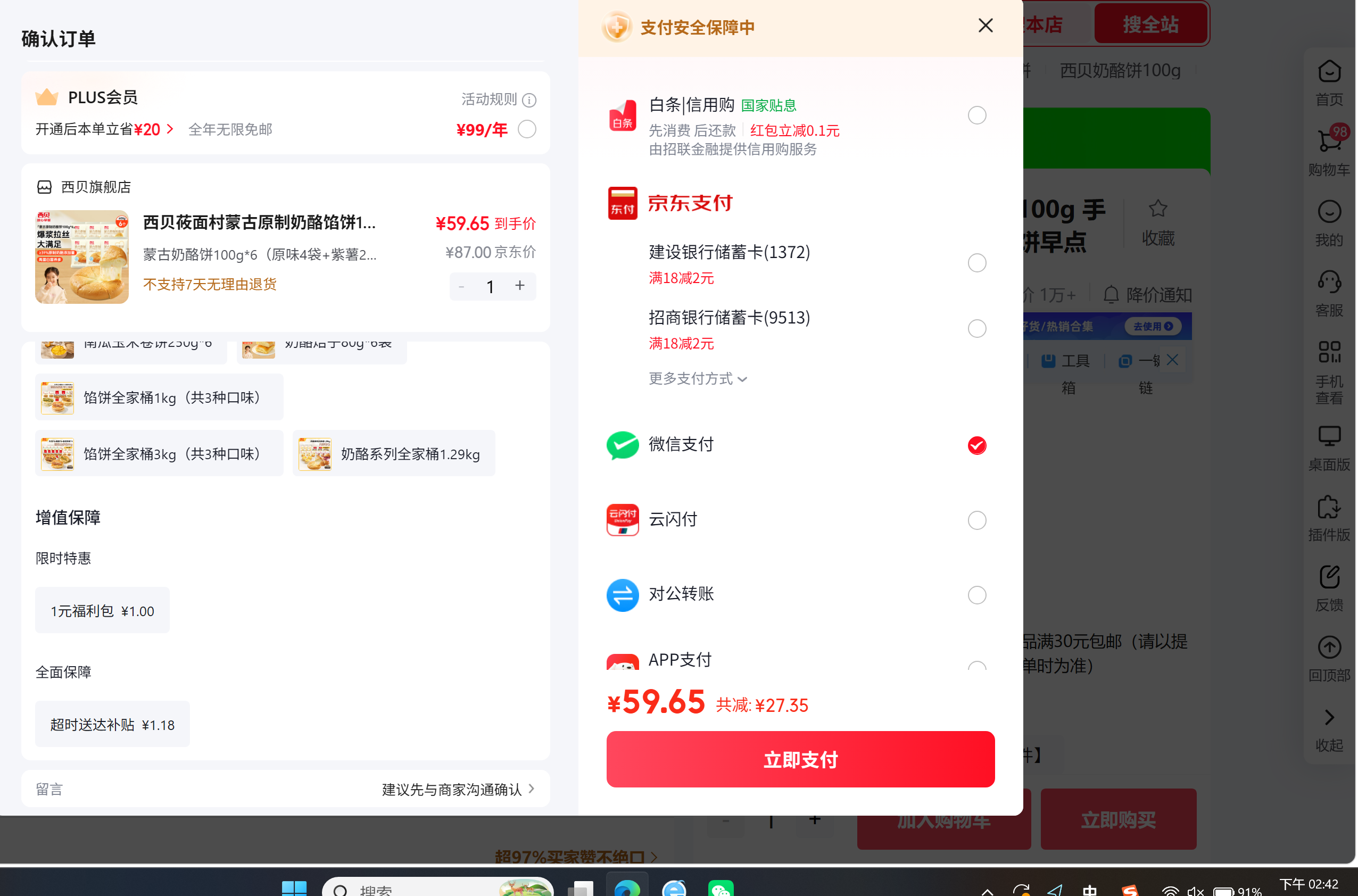Select 招商银行储蓄卡(9513) radio button

coord(977,329)
